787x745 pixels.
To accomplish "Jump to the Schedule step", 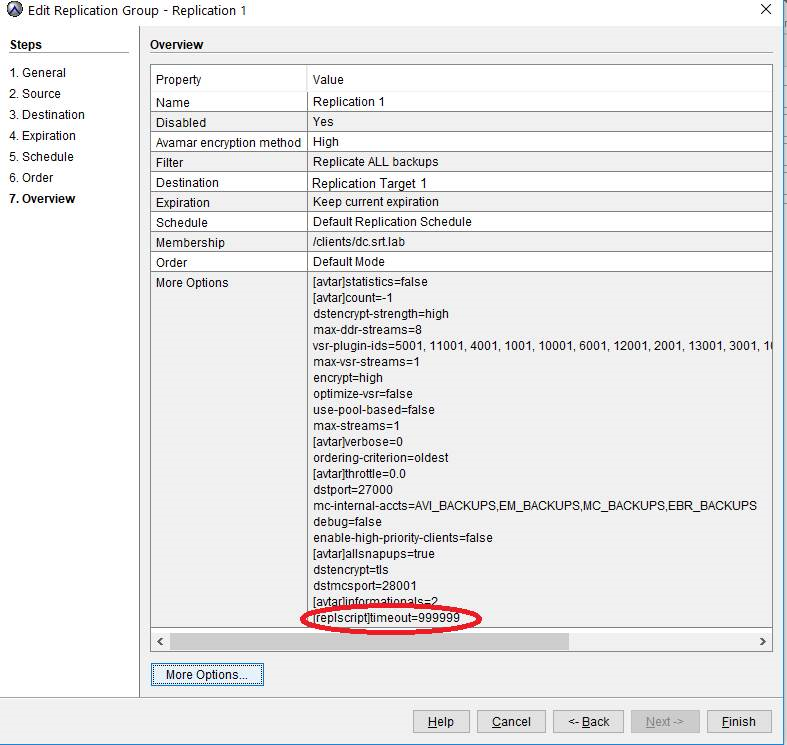I will pyautogui.click(x=41, y=157).
